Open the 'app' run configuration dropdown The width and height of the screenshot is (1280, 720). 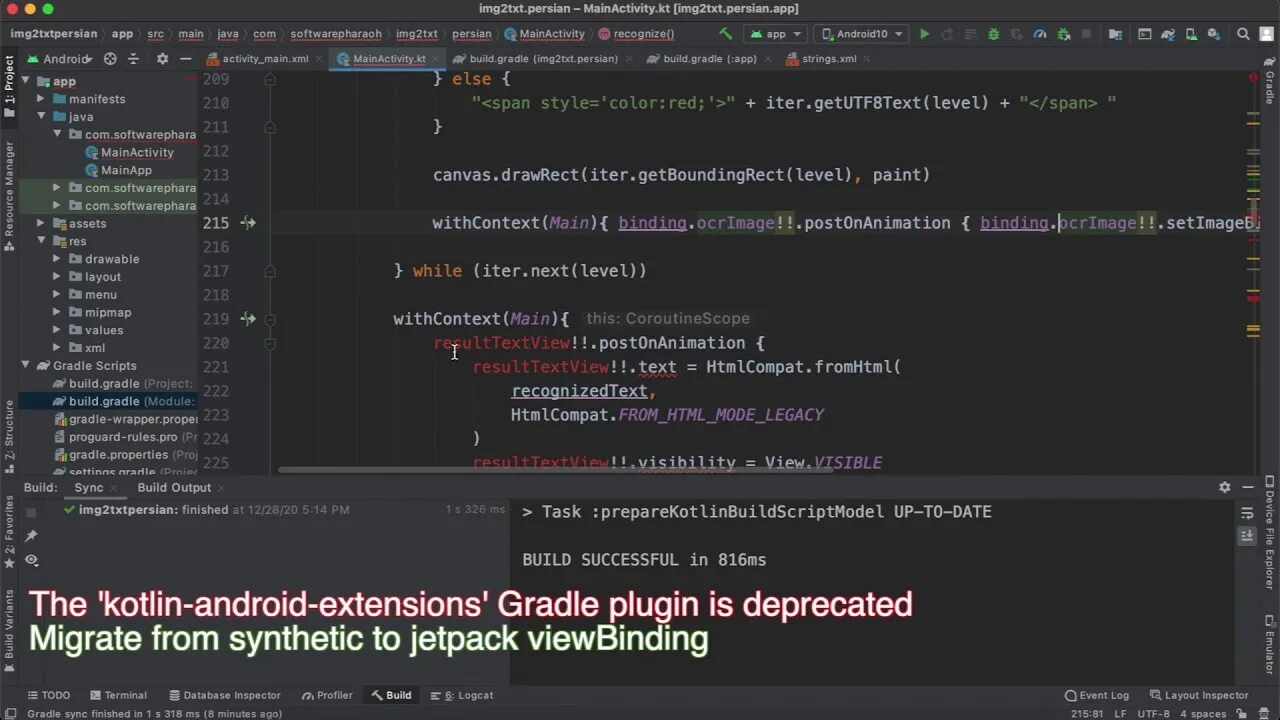pos(775,34)
